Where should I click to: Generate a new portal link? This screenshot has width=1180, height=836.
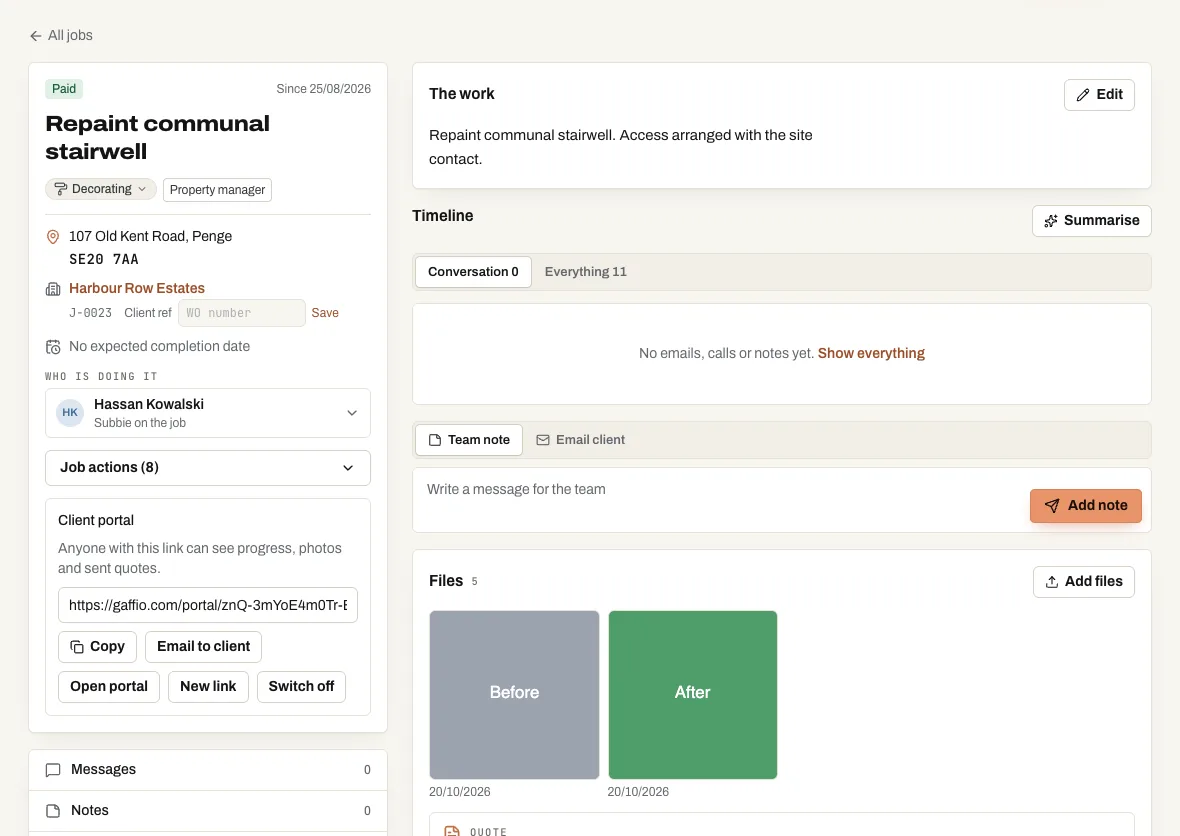tap(208, 687)
